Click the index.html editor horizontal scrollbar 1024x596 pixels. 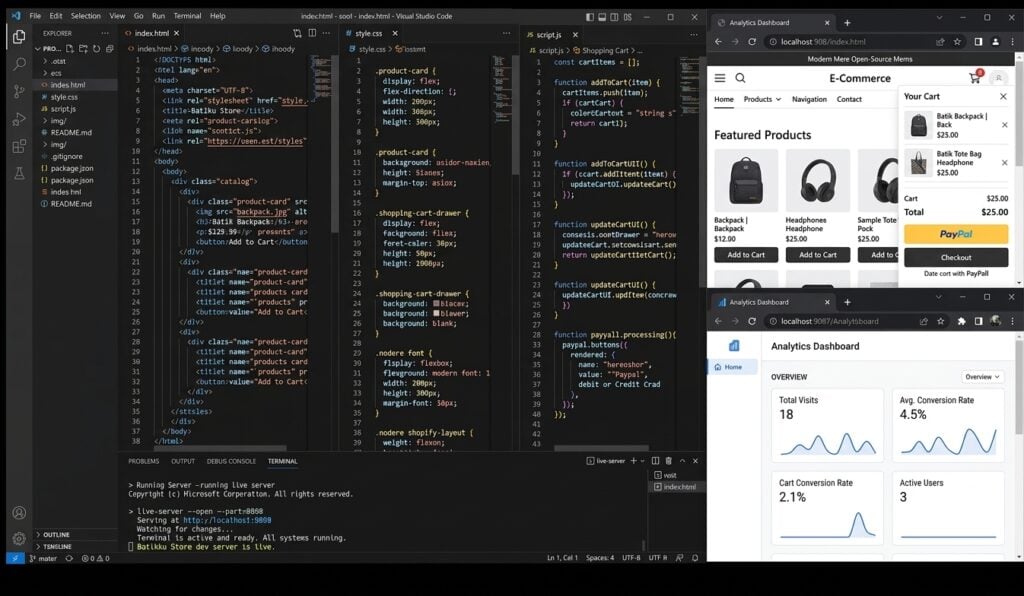(220, 448)
